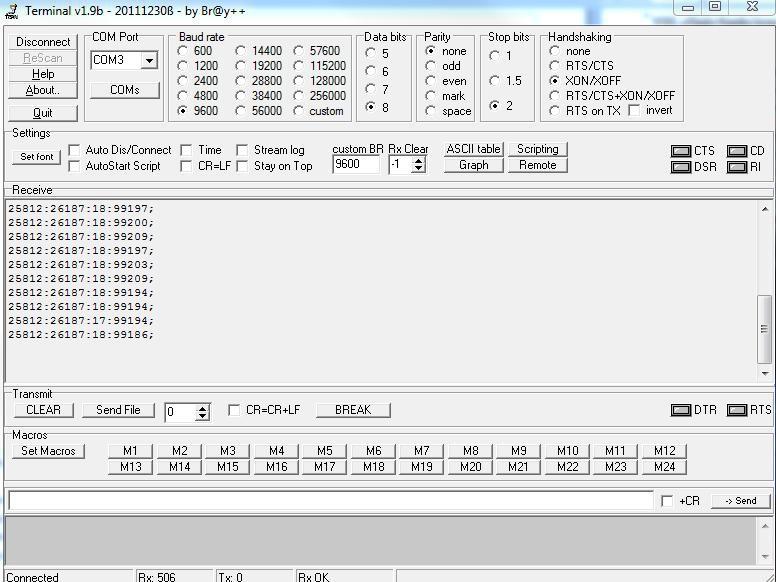This screenshot has height=582, width=776.
Task: Run macro M24
Action: [x=665, y=467]
